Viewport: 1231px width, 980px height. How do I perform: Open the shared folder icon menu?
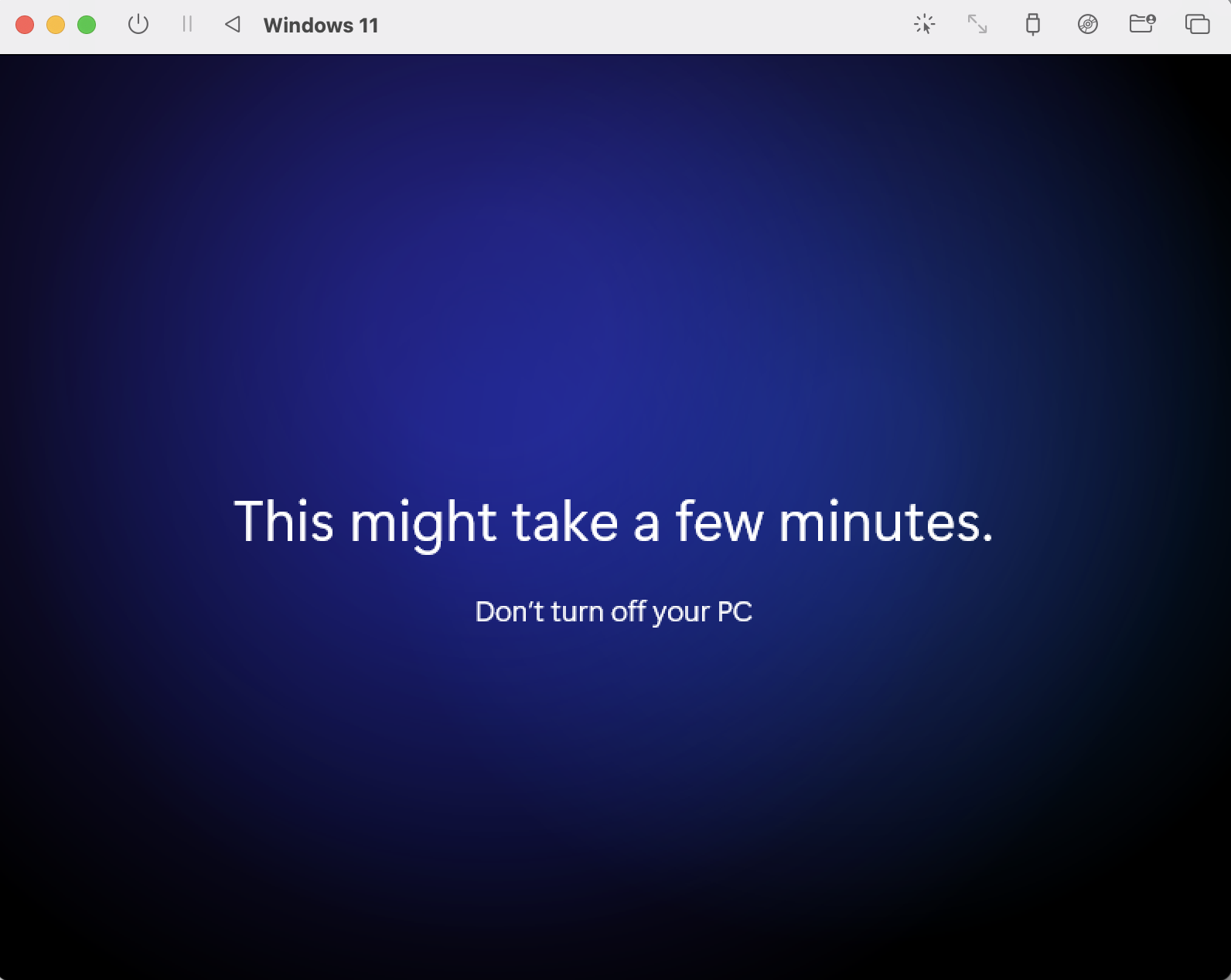pyautogui.click(x=1142, y=24)
